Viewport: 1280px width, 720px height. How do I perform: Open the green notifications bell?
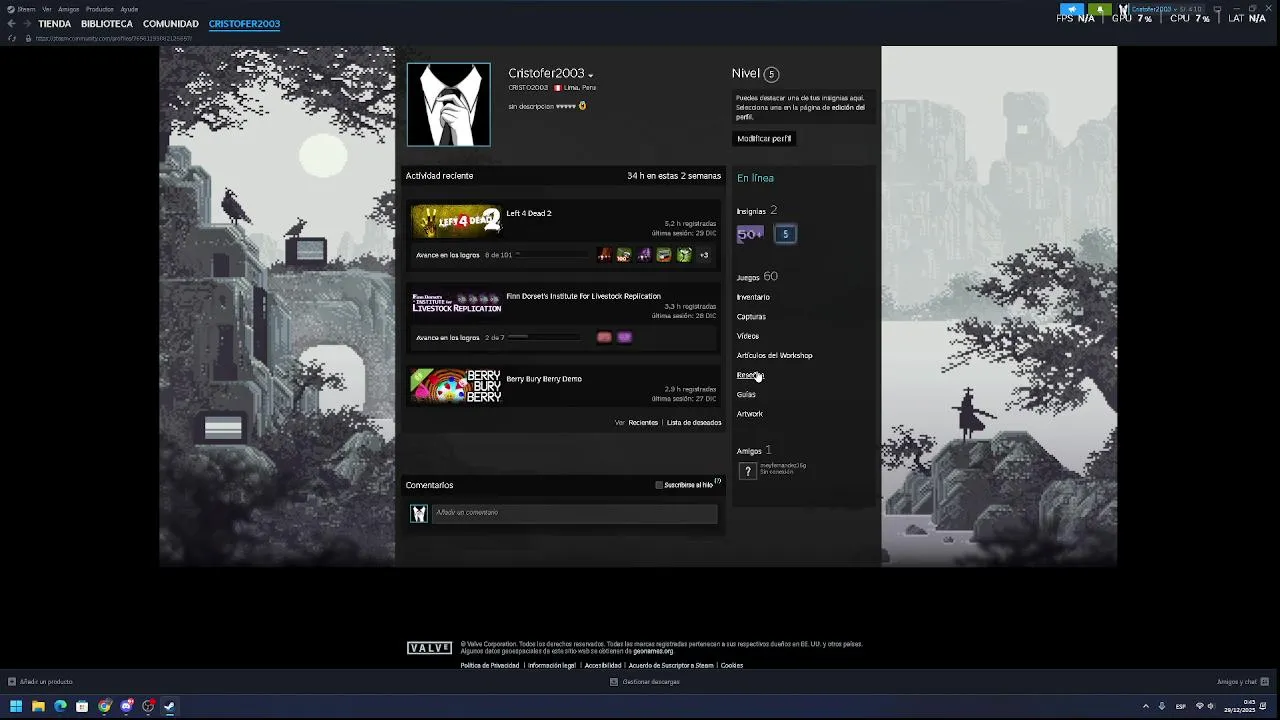(1100, 9)
